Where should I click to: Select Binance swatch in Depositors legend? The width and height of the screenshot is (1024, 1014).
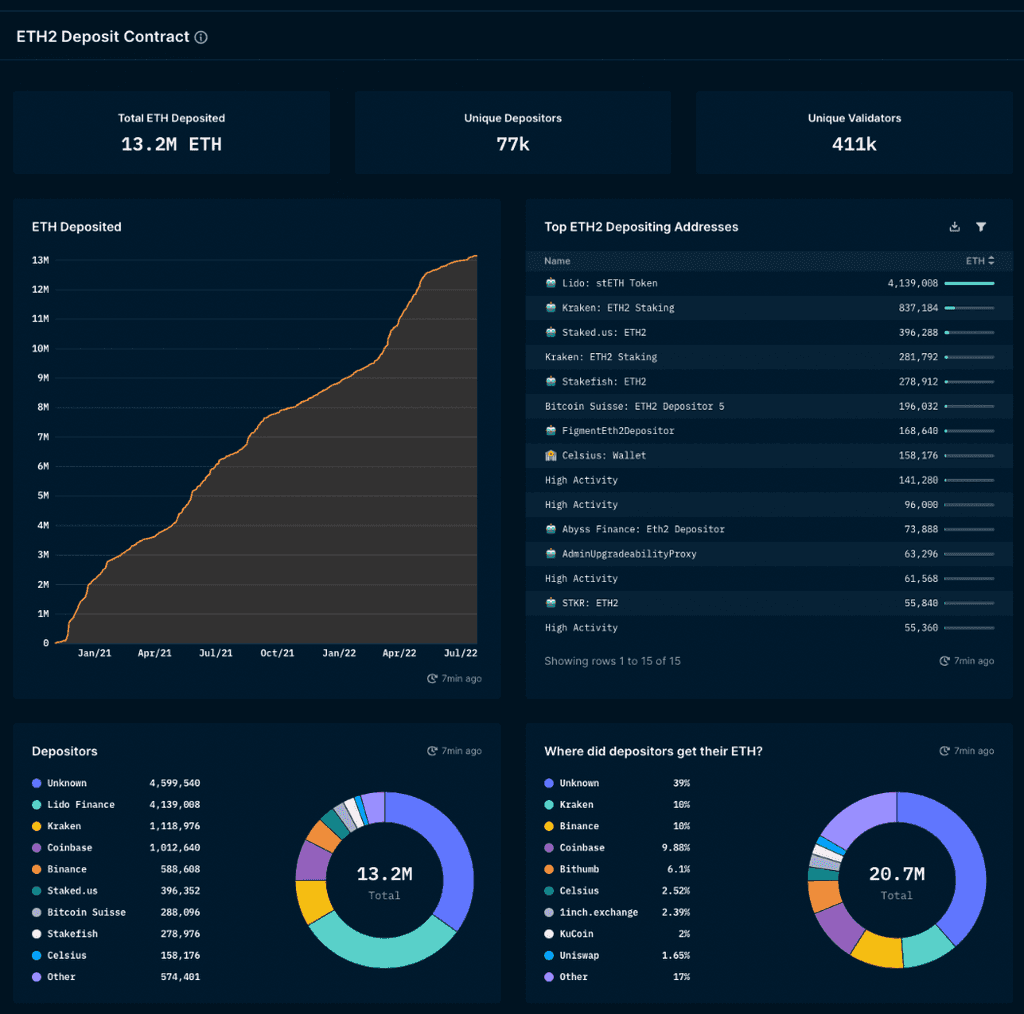[x=37, y=869]
